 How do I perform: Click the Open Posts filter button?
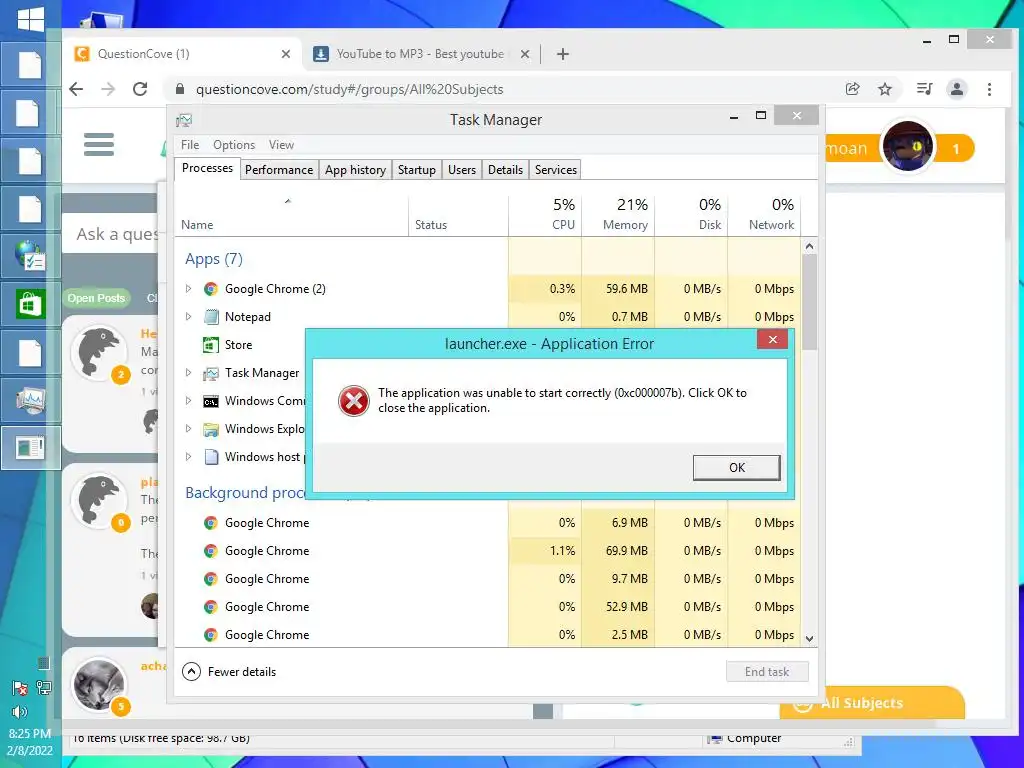[x=96, y=298]
